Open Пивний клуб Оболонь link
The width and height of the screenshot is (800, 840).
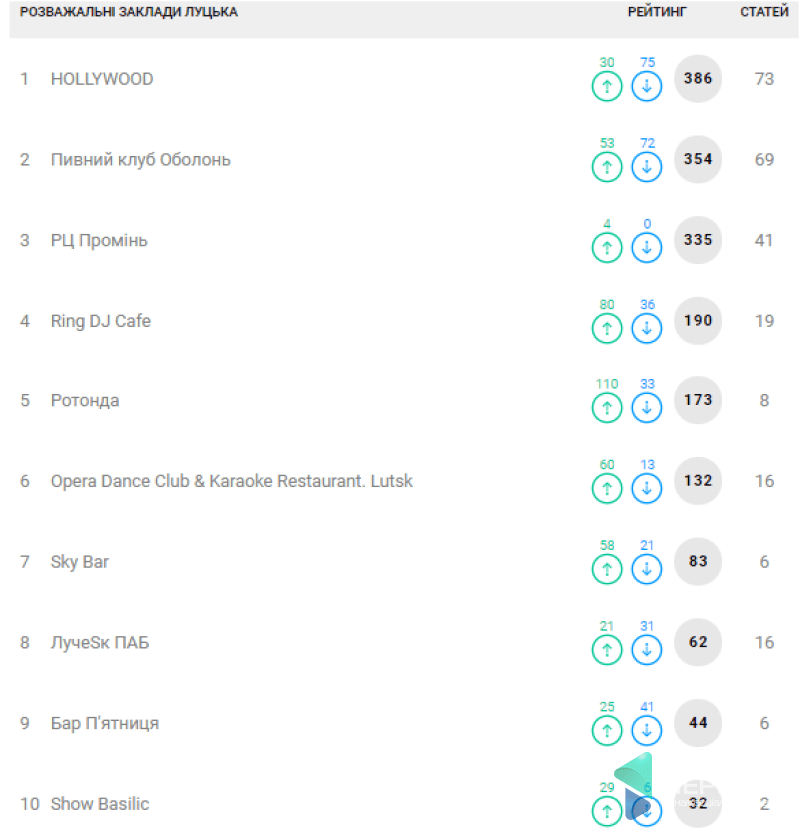pos(140,160)
